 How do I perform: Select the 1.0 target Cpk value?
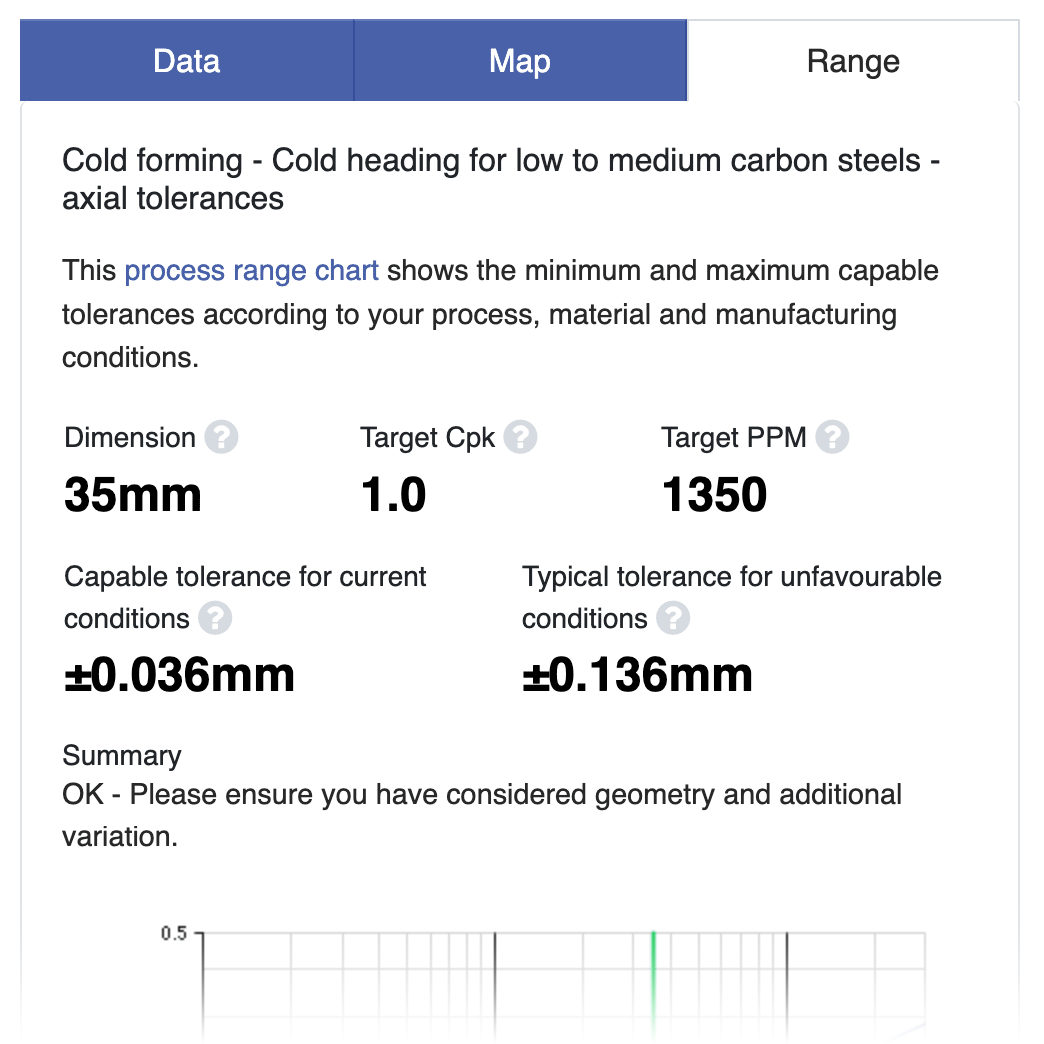coord(393,495)
